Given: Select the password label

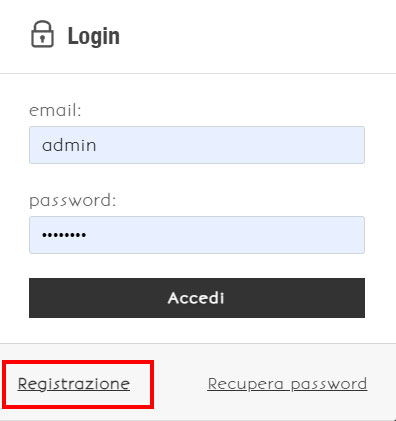Looking at the screenshot, I should click(73, 201).
